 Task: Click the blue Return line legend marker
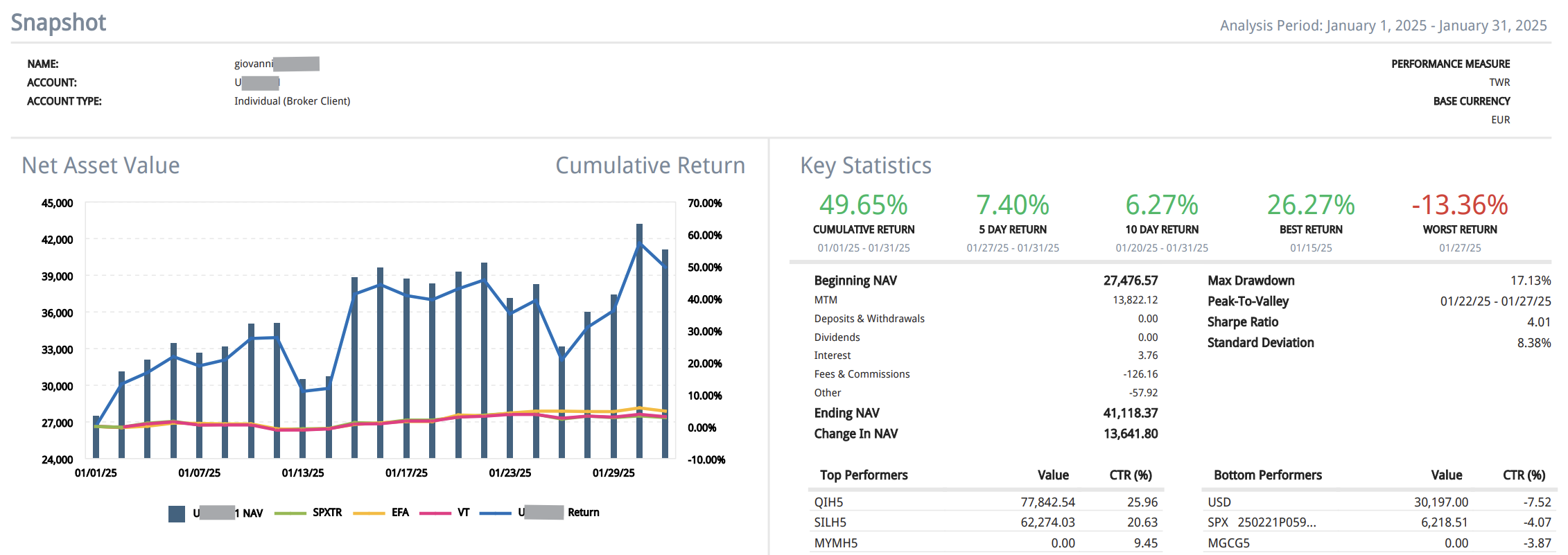495,513
